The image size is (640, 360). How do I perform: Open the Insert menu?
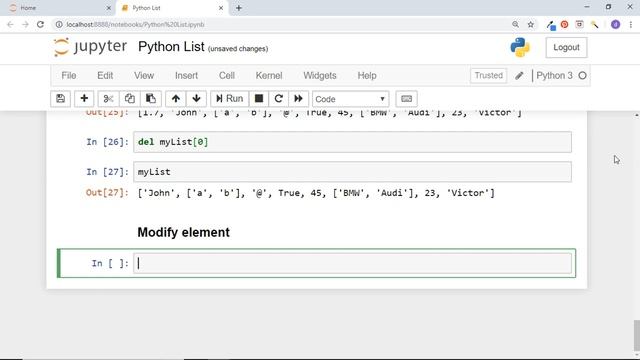pyautogui.click(x=187, y=76)
